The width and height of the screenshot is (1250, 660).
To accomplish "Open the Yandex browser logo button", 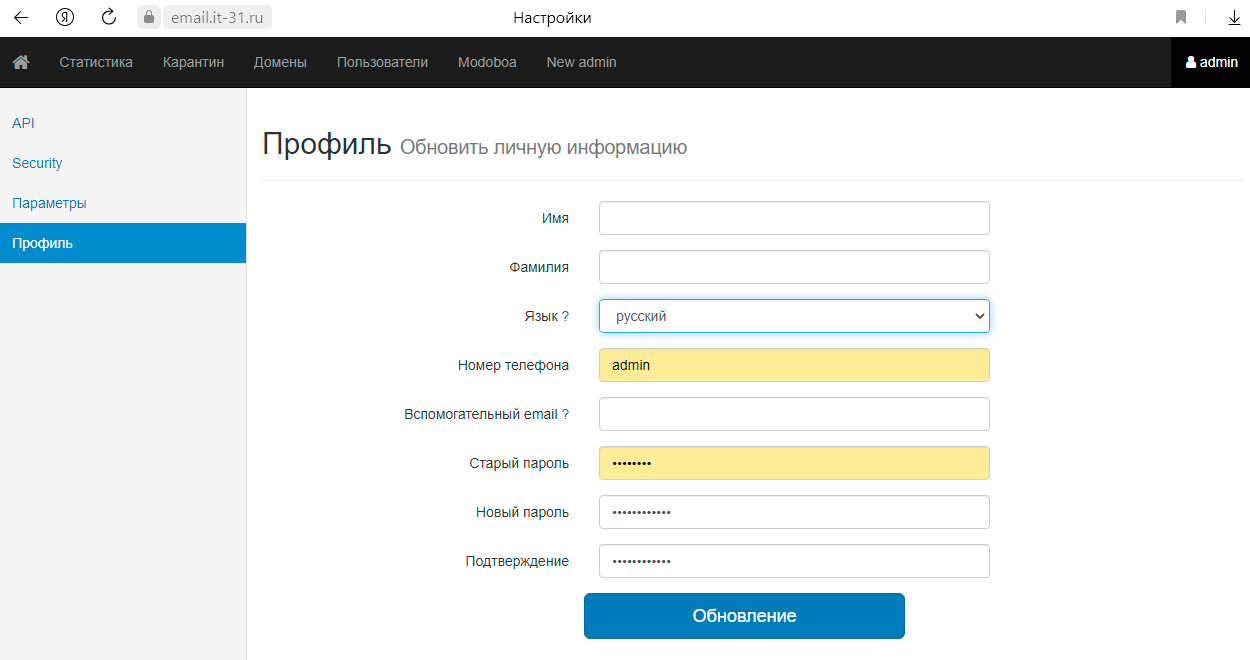I will pyautogui.click(x=65, y=17).
